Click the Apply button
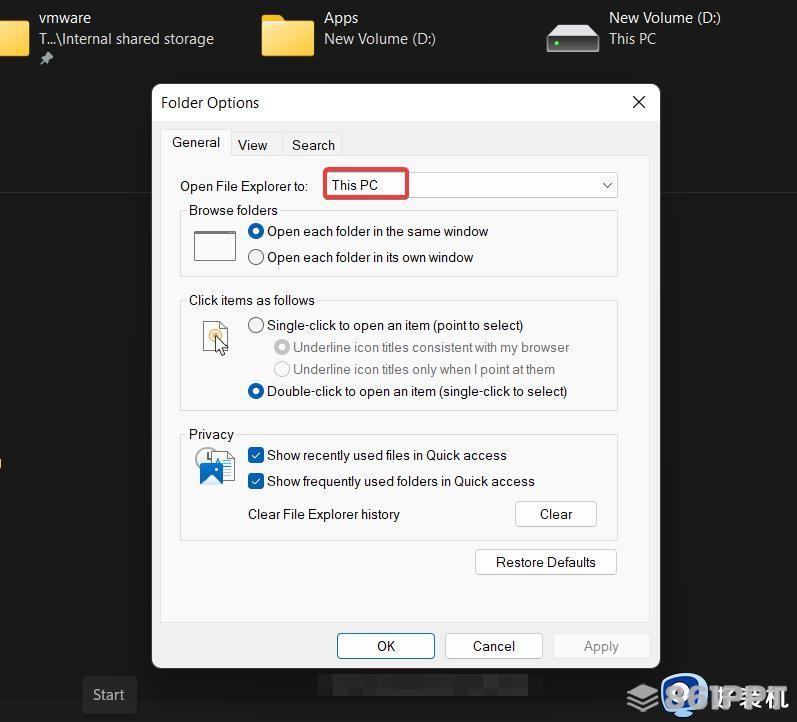The image size is (797, 722). pyautogui.click(x=601, y=646)
